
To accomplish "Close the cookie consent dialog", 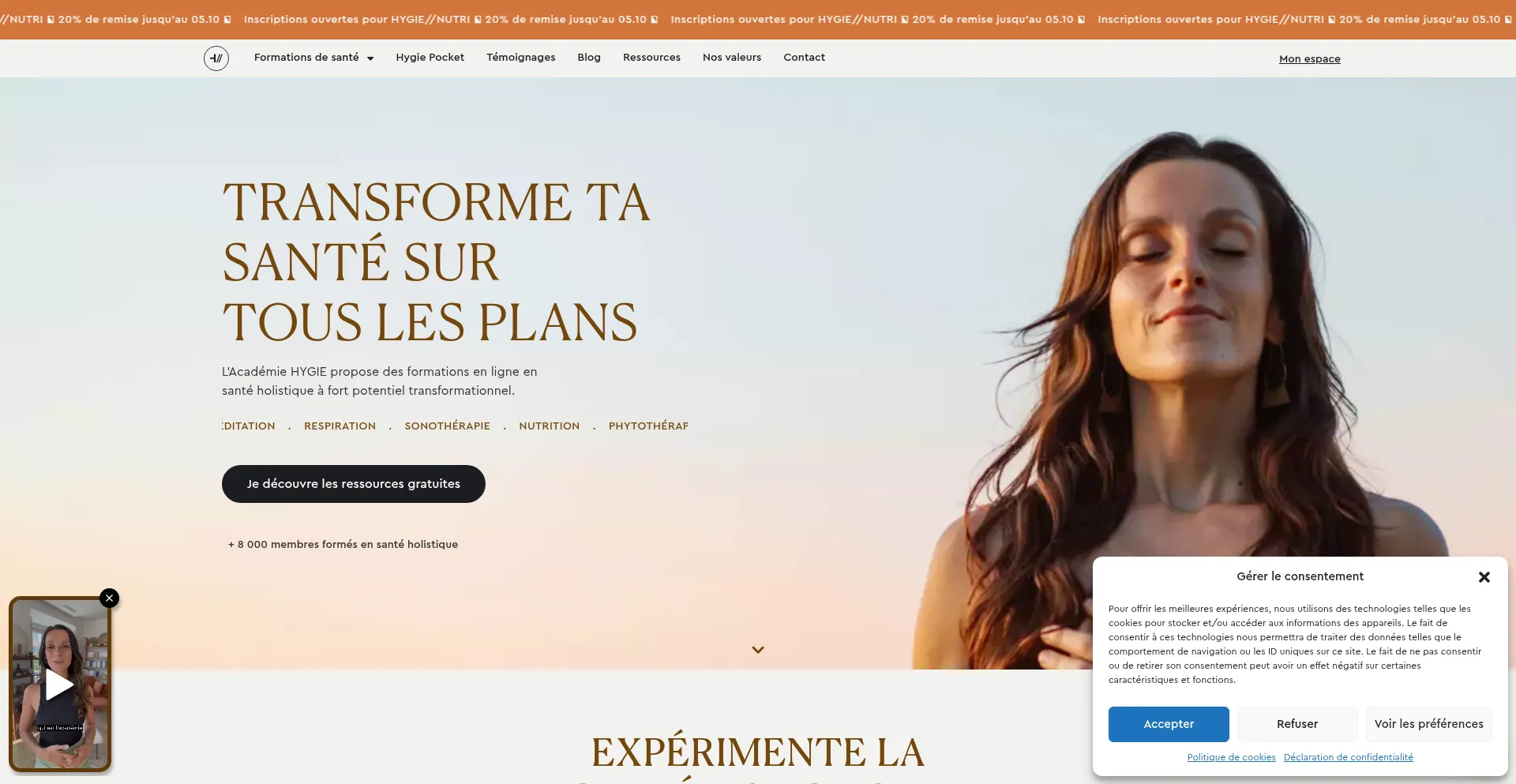I will click(1484, 577).
